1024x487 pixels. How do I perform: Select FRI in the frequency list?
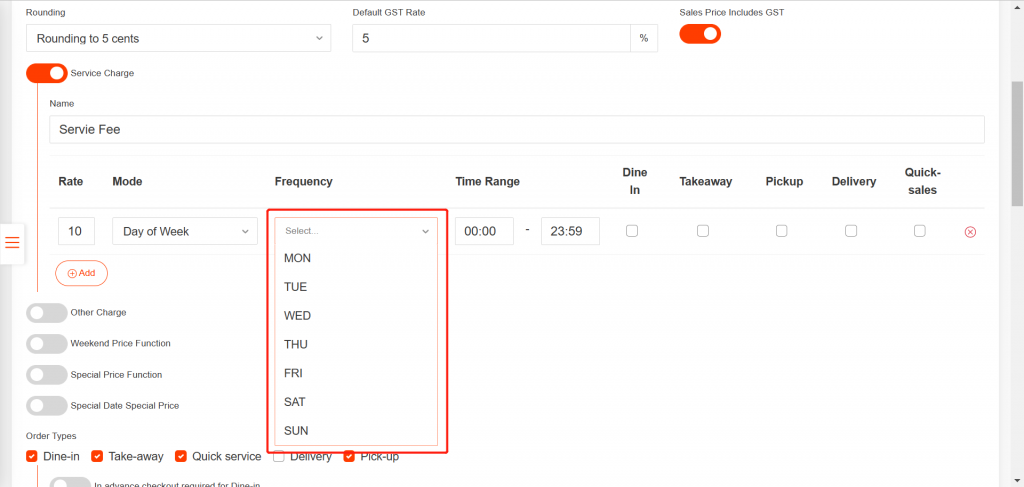point(293,373)
